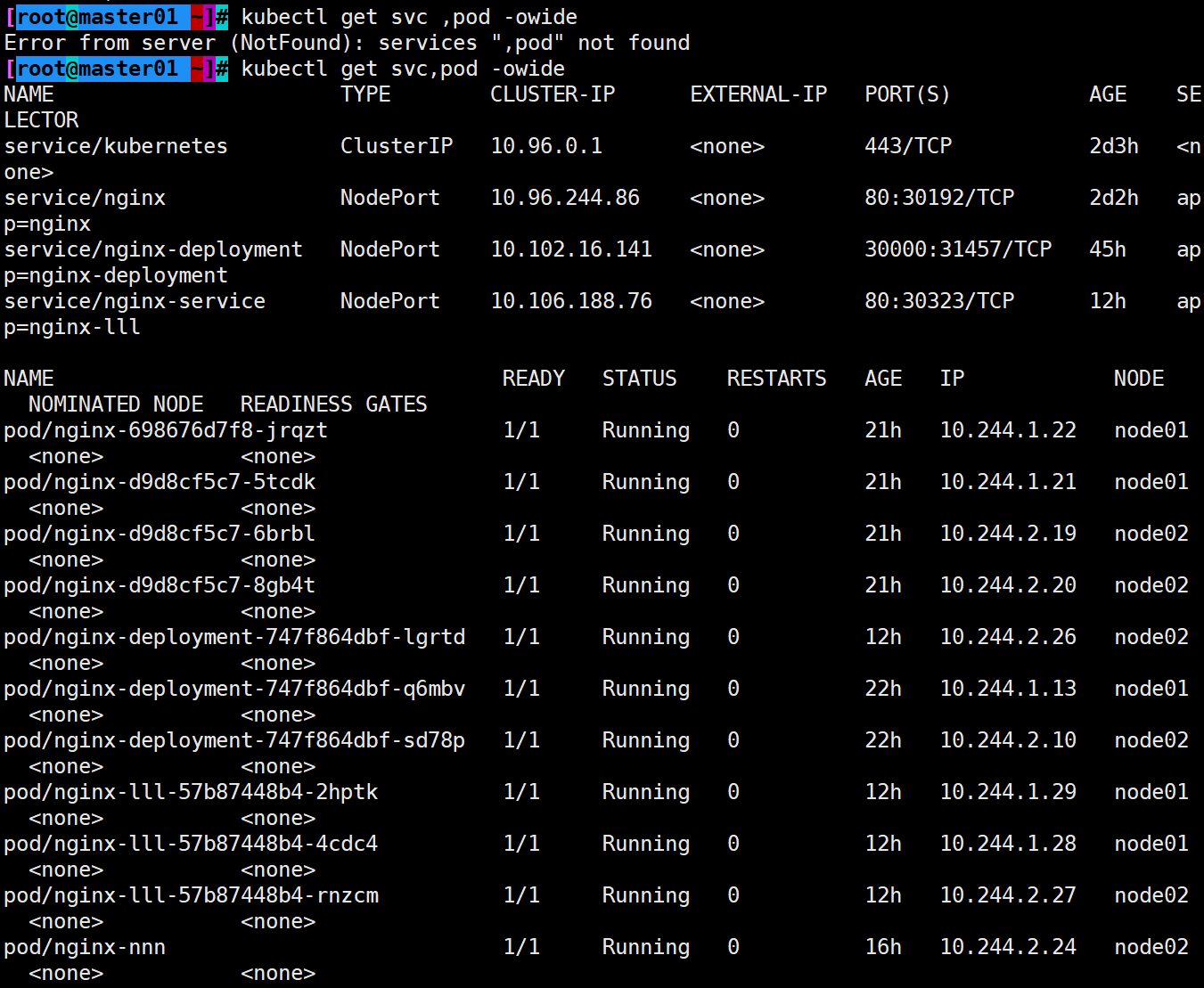Screen dimensions: 1204x988
Task: Click the first root@master01 prompt
Action: click(x=116, y=17)
